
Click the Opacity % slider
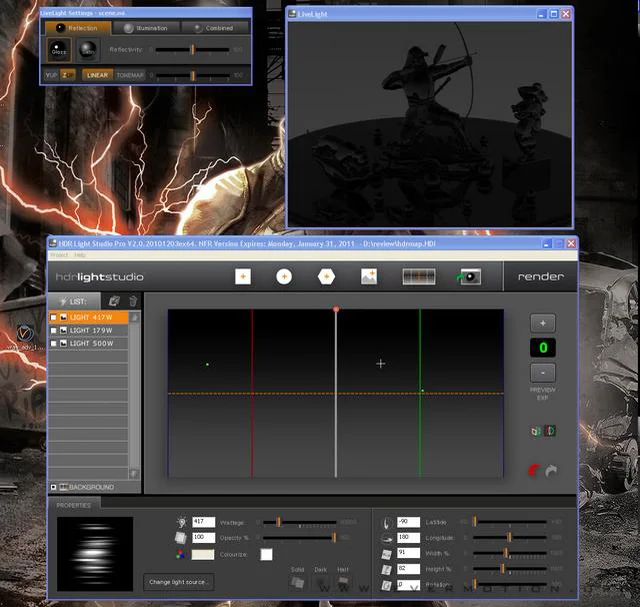coord(299,538)
